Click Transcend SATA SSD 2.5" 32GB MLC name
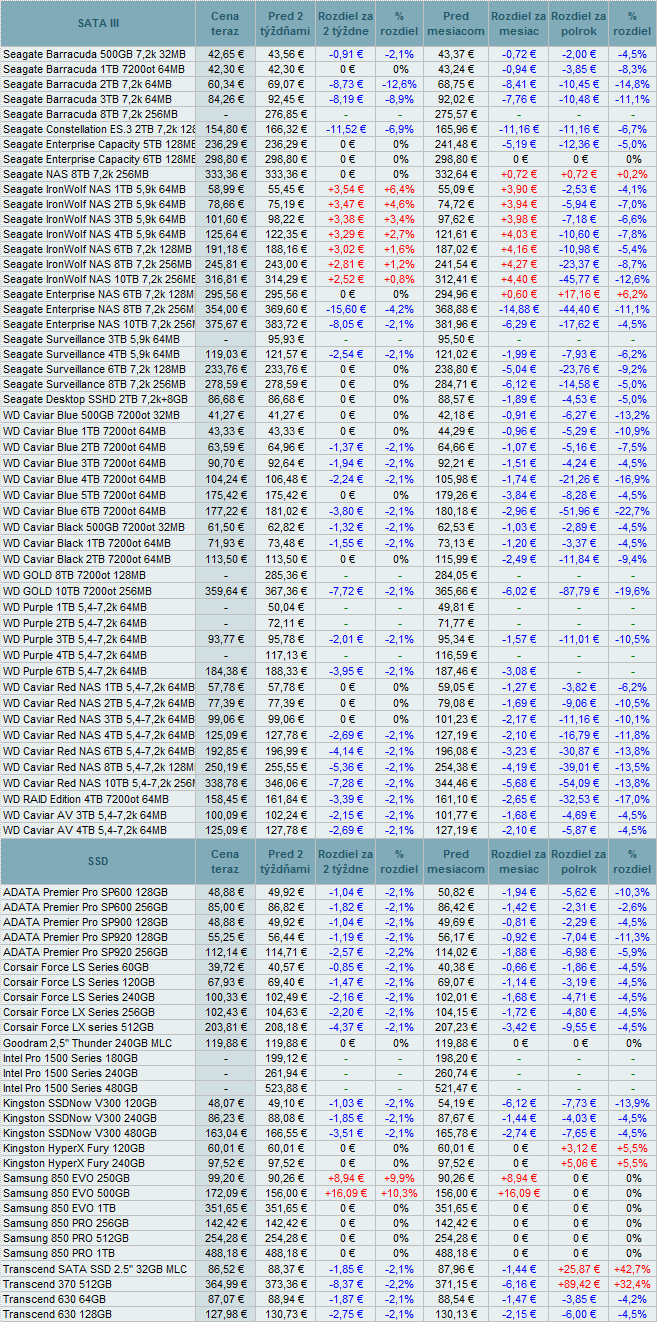 pyautogui.click(x=95, y=1268)
